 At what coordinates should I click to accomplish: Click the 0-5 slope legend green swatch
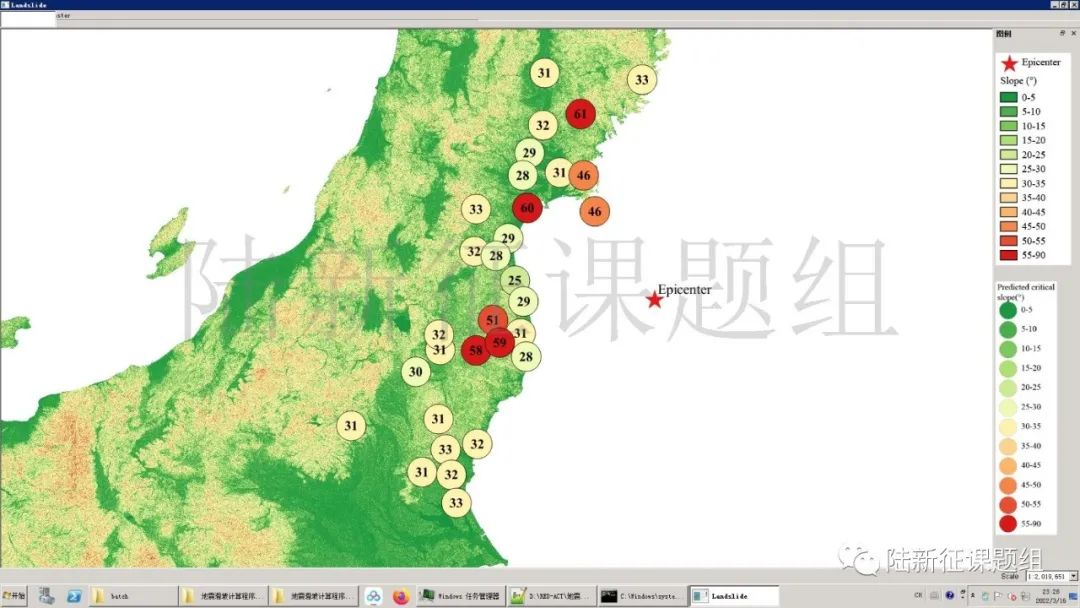click(x=1009, y=97)
